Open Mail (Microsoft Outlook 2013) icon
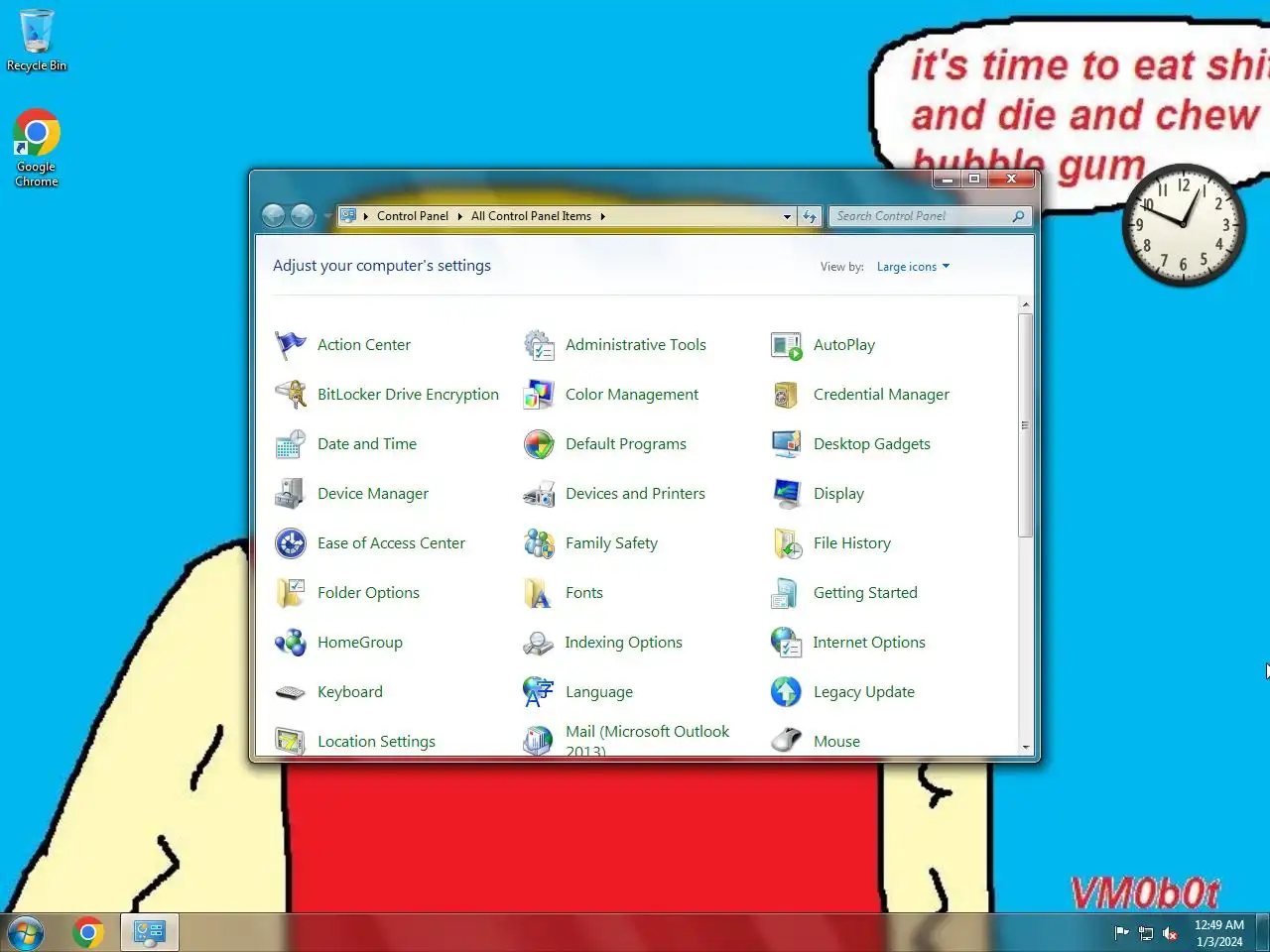 click(x=538, y=741)
